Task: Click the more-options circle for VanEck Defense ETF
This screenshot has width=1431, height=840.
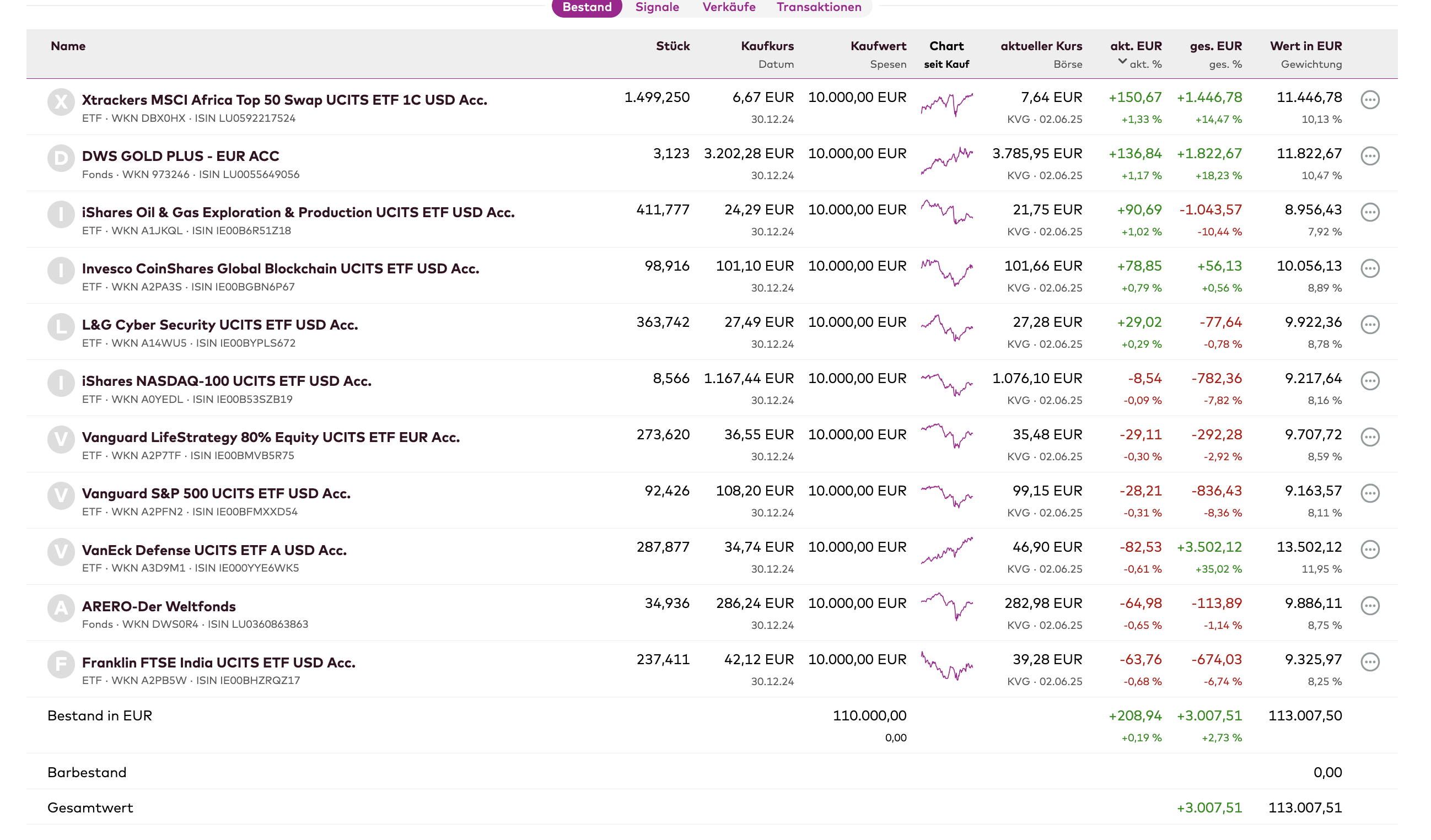Action: [x=1370, y=549]
